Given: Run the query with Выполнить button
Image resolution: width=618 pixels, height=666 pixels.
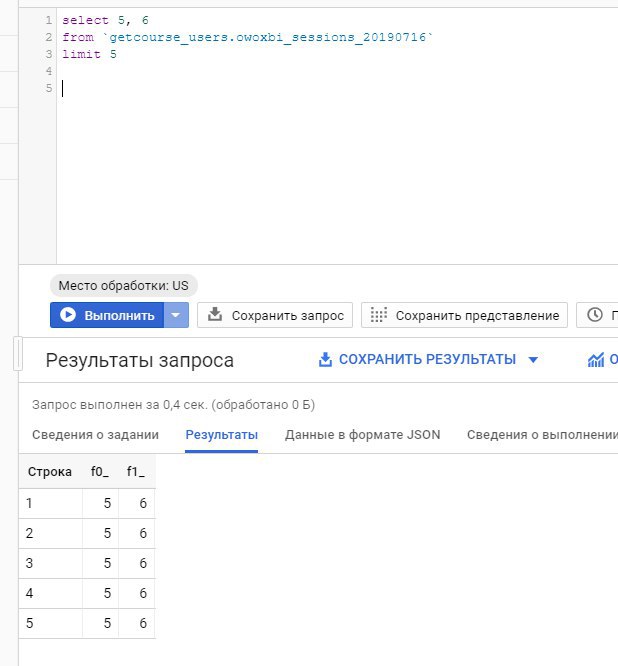Looking at the screenshot, I should [x=107, y=315].
